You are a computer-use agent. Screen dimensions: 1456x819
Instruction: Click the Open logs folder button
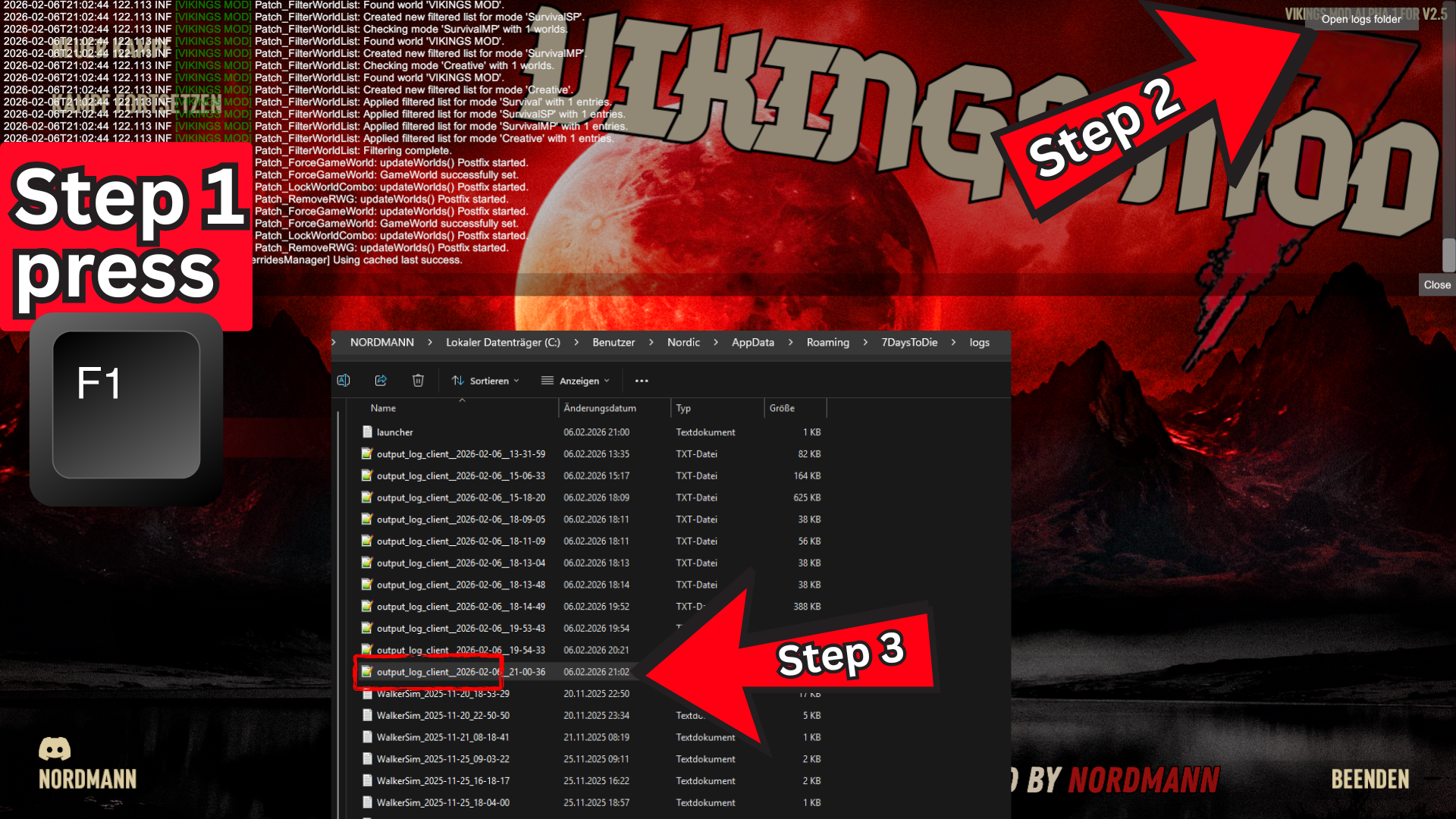[1361, 19]
